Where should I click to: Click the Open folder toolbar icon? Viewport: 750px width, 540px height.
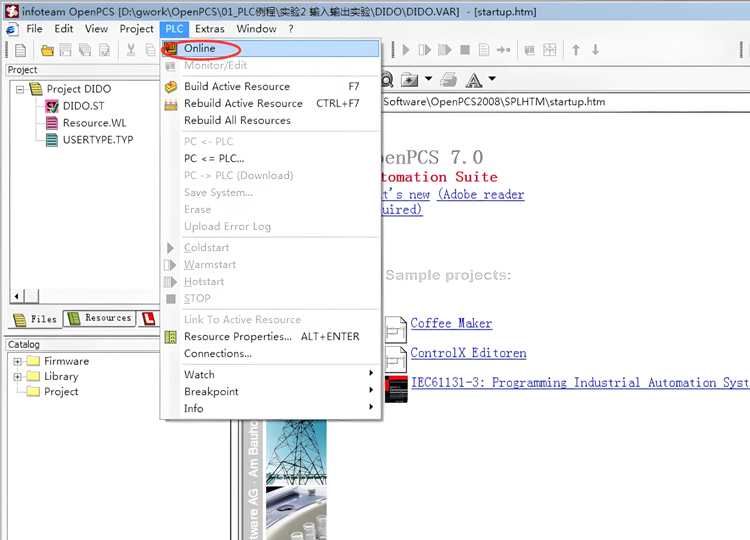[x=47, y=50]
